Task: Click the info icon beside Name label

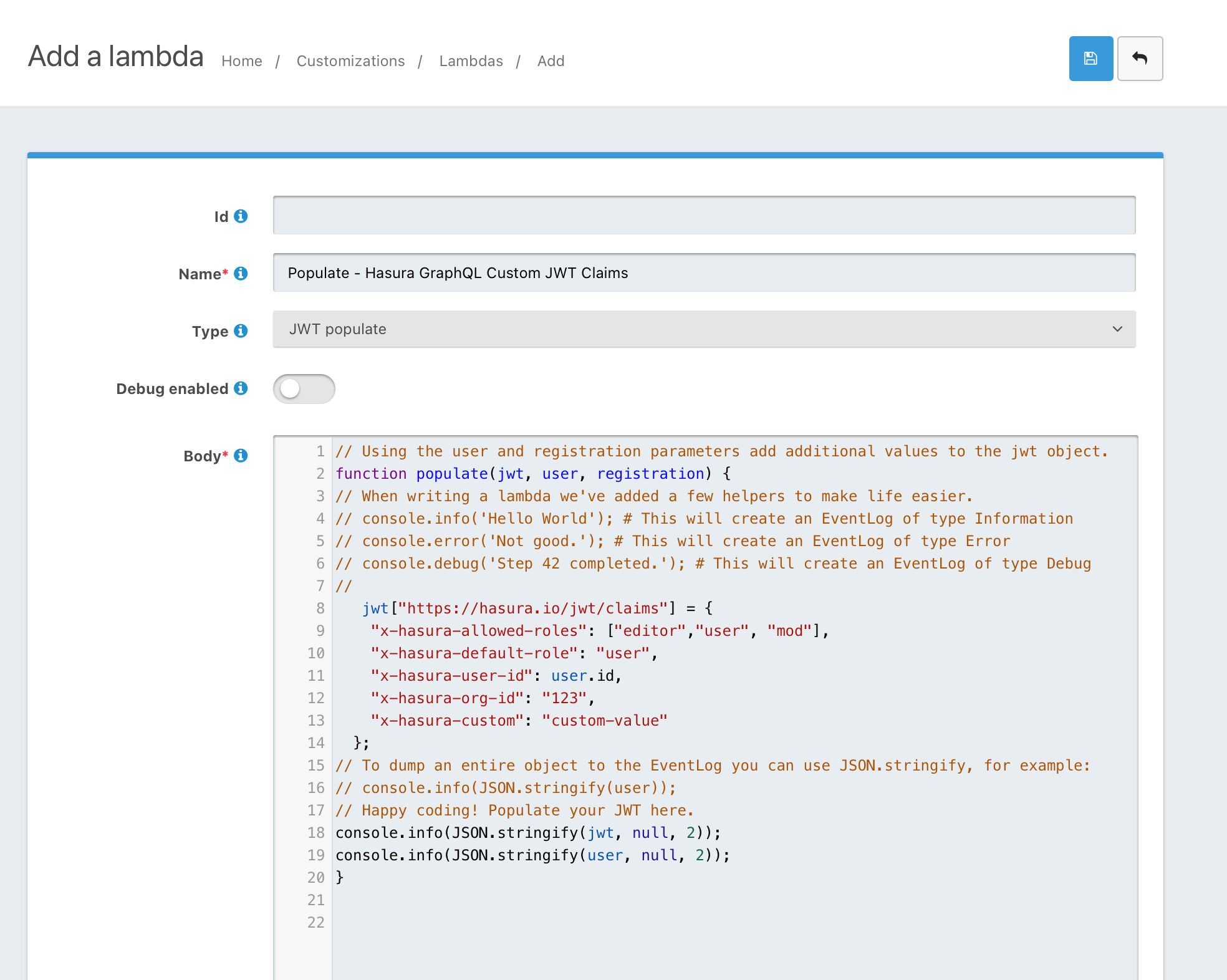Action: click(241, 274)
